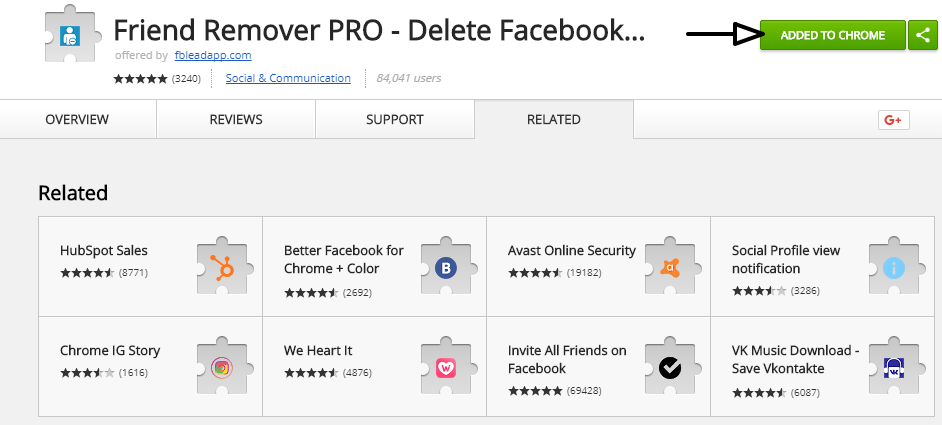Click the Added to Chrome button

coord(833,35)
